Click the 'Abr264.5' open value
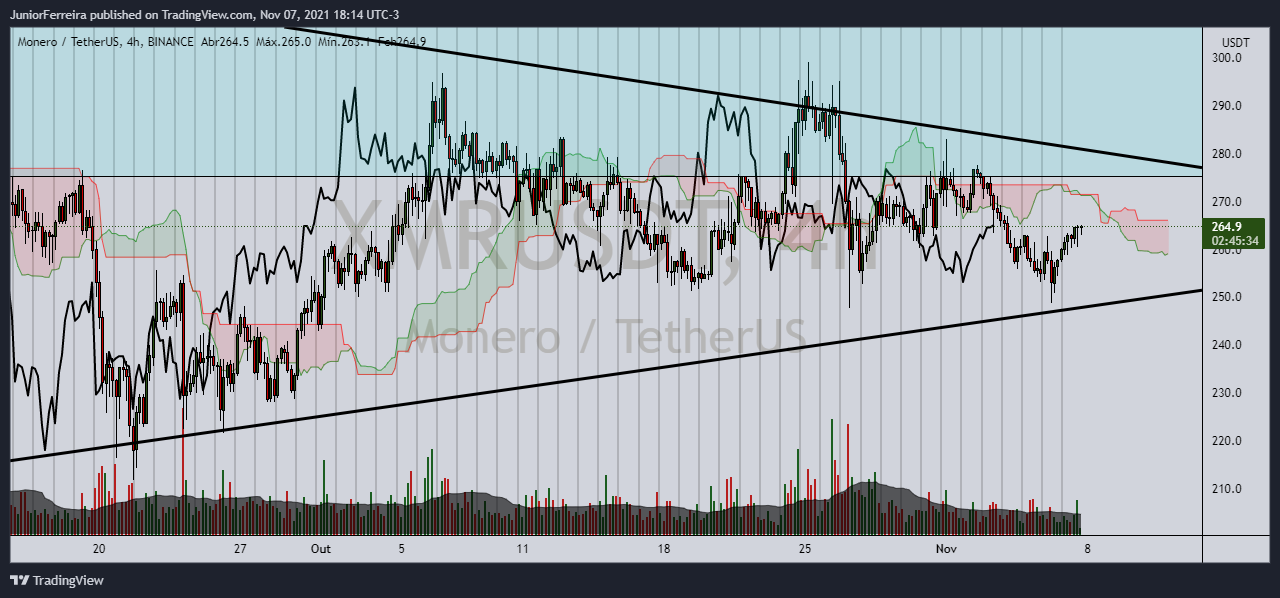 coord(223,41)
